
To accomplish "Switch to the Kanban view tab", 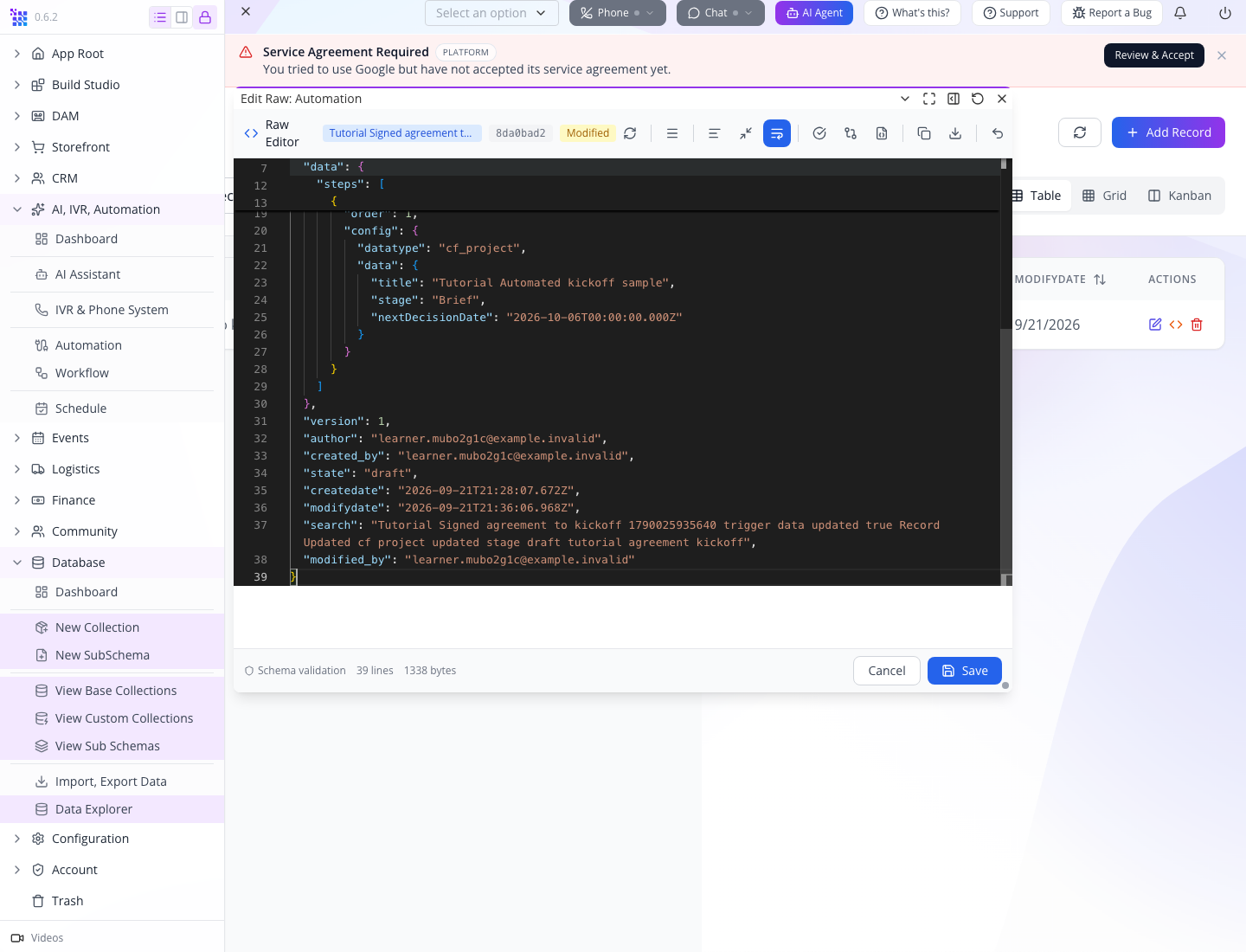I will [x=1179, y=196].
